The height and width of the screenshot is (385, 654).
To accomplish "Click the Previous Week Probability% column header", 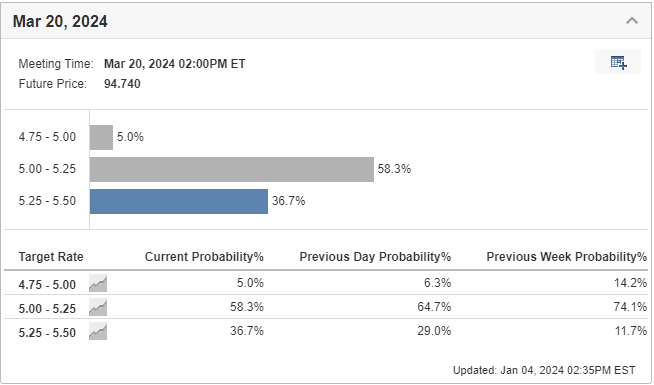I will pos(567,257).
